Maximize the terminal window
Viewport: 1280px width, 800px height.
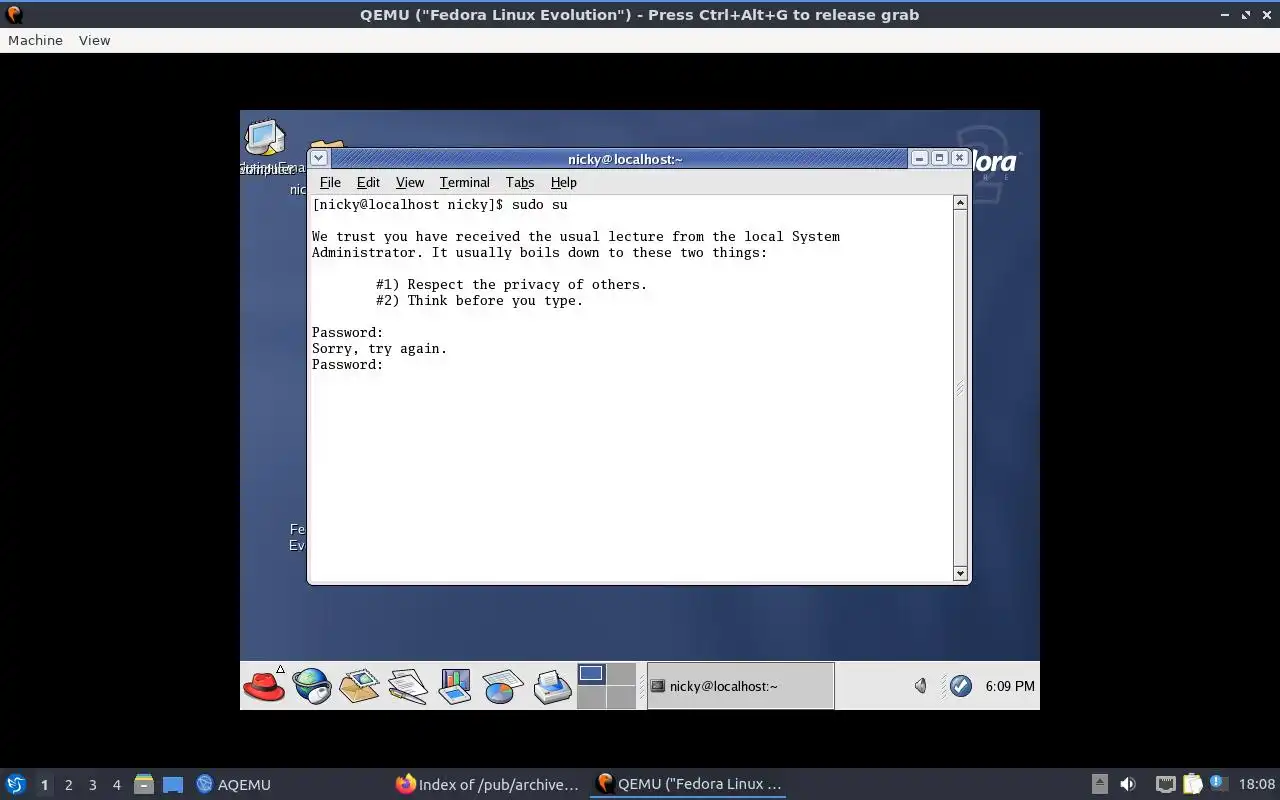939,158
